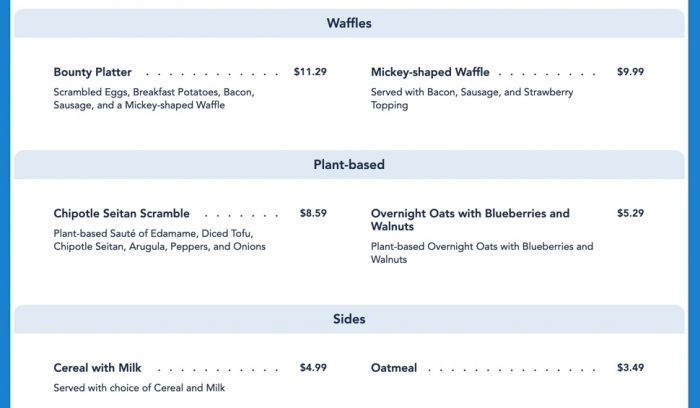
Task: Click the $8.59 price
Action: pos(313,214)
